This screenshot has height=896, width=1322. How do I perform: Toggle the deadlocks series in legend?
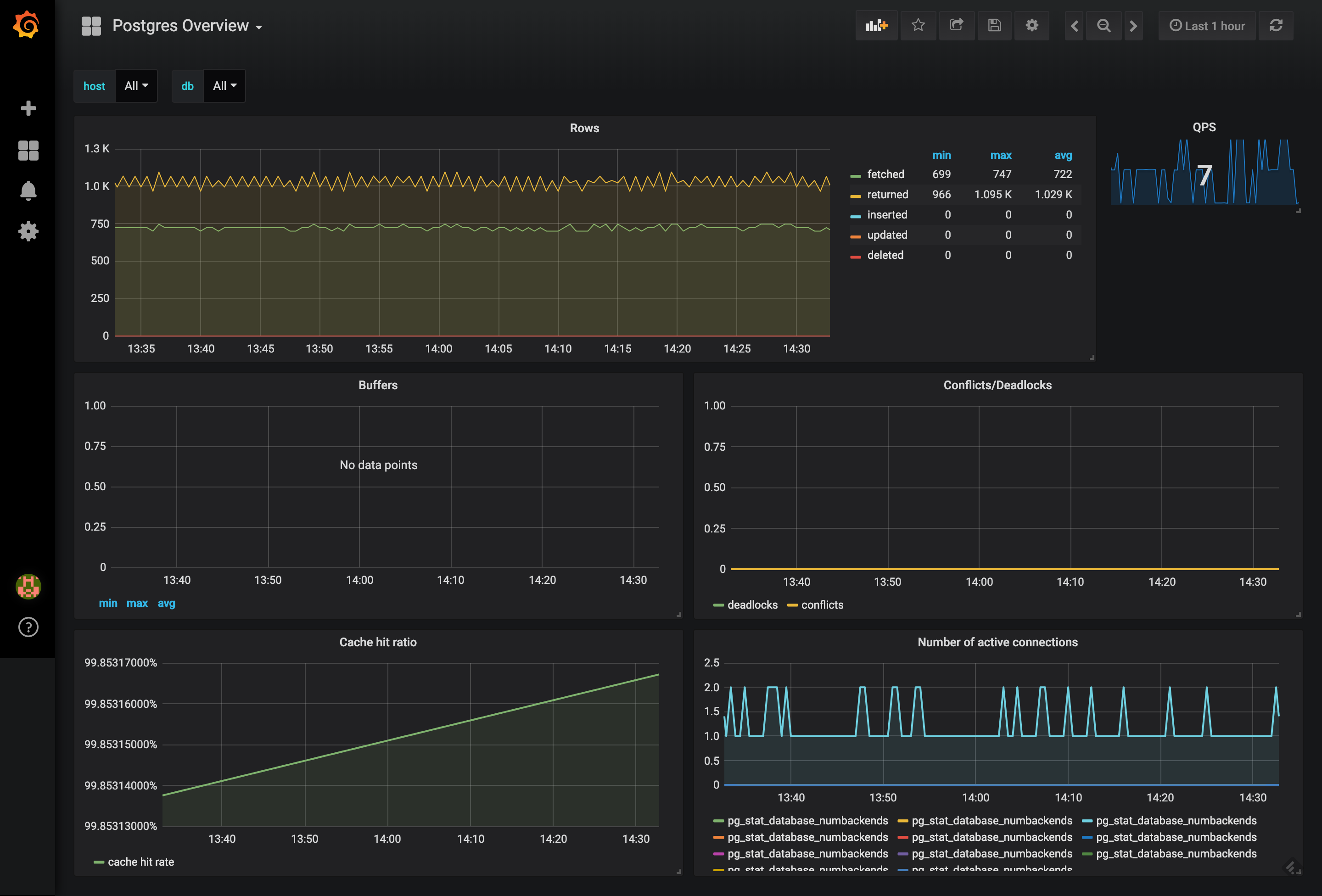pyautogui.click(x=752, y=605)
